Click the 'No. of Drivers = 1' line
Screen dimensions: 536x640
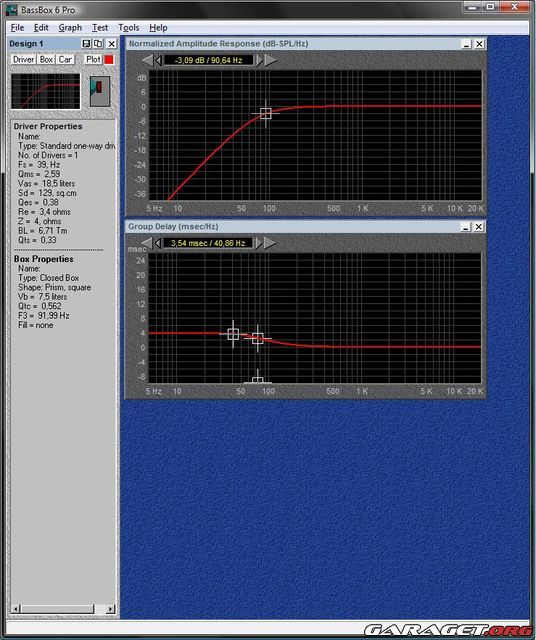[48, 155]
